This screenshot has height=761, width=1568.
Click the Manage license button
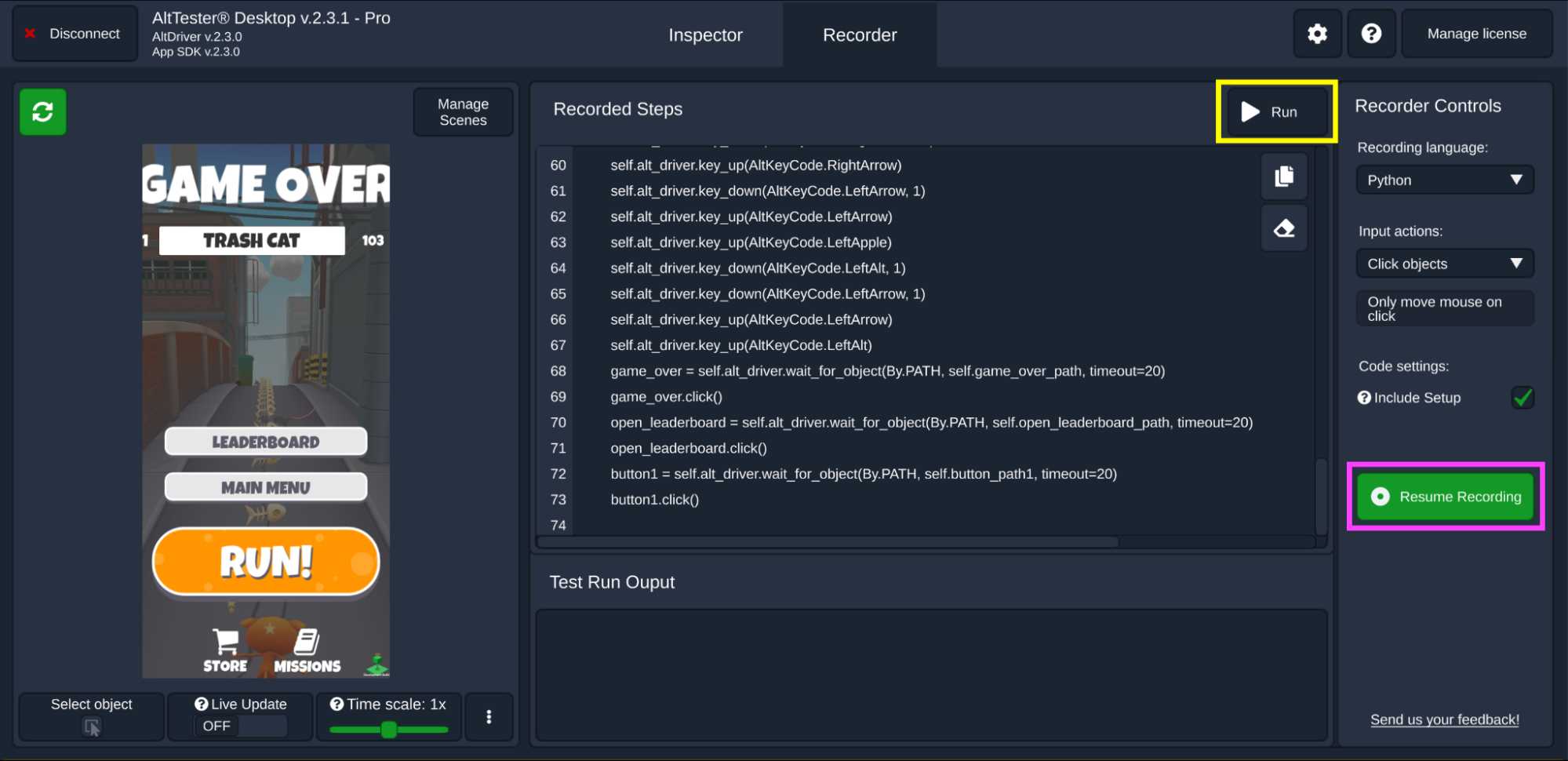(x=1476, y=34)
